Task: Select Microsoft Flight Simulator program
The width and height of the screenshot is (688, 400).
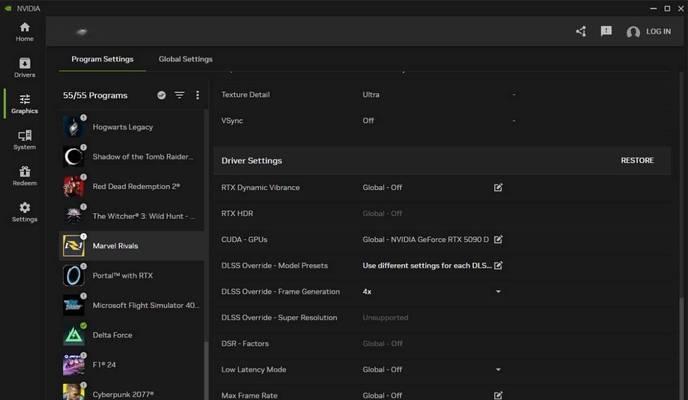Action: click(x=131, y=305)
